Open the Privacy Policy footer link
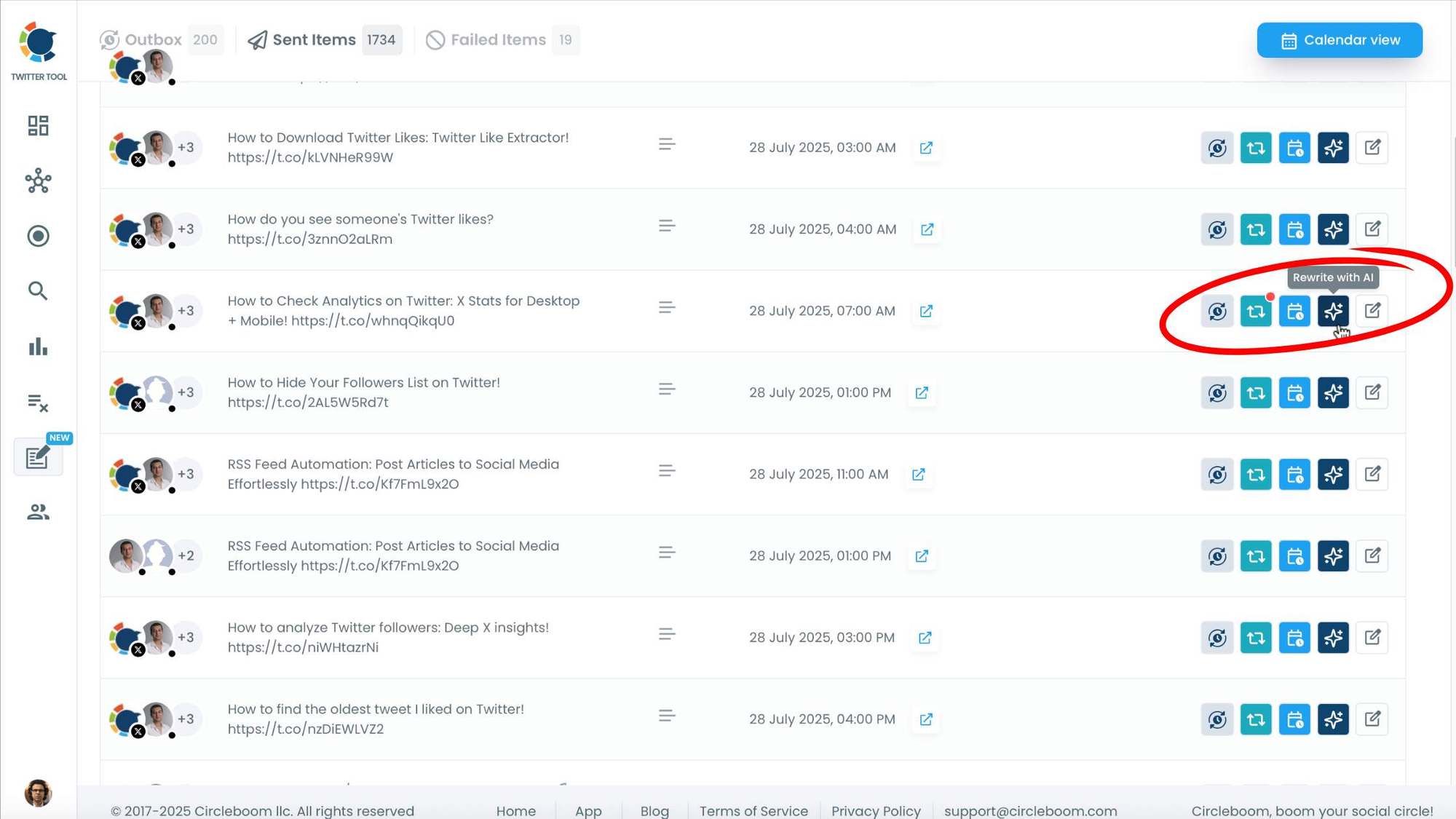The height and width of the screenshot is (819, 1456). 876,810
